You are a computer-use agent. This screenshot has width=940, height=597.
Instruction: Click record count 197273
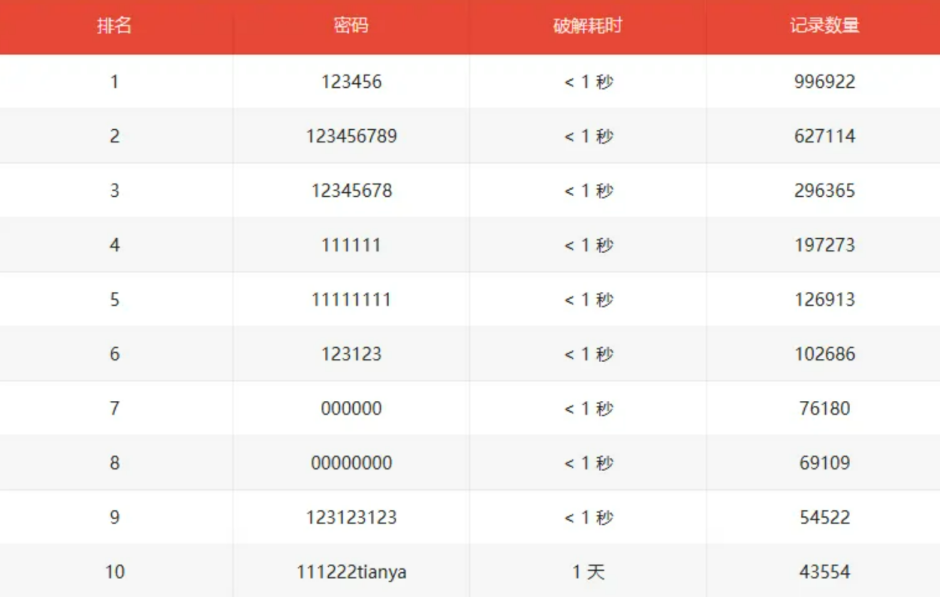[825, 245]
